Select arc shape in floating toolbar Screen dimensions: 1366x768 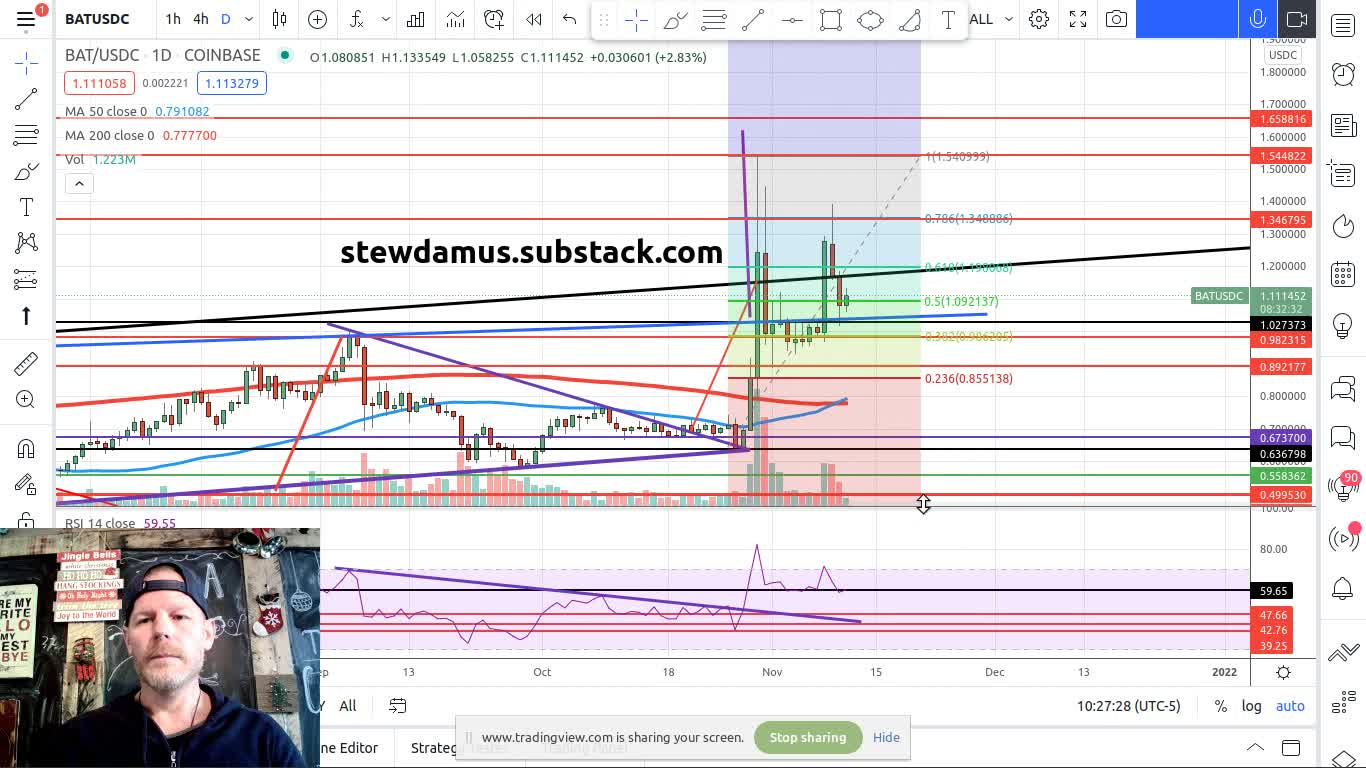click(909, 20)
